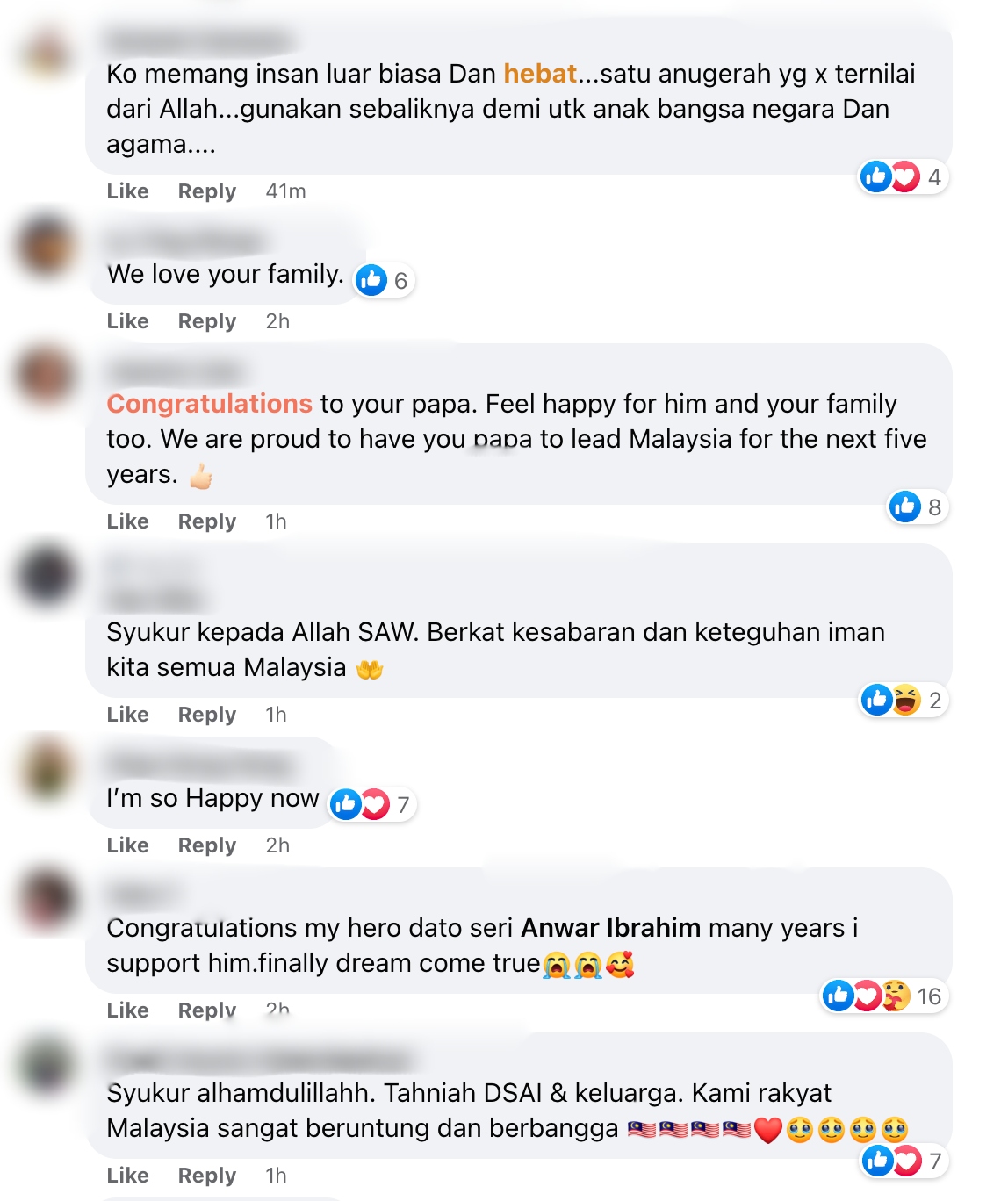Like the "We love your family" comment

(128, 321)
